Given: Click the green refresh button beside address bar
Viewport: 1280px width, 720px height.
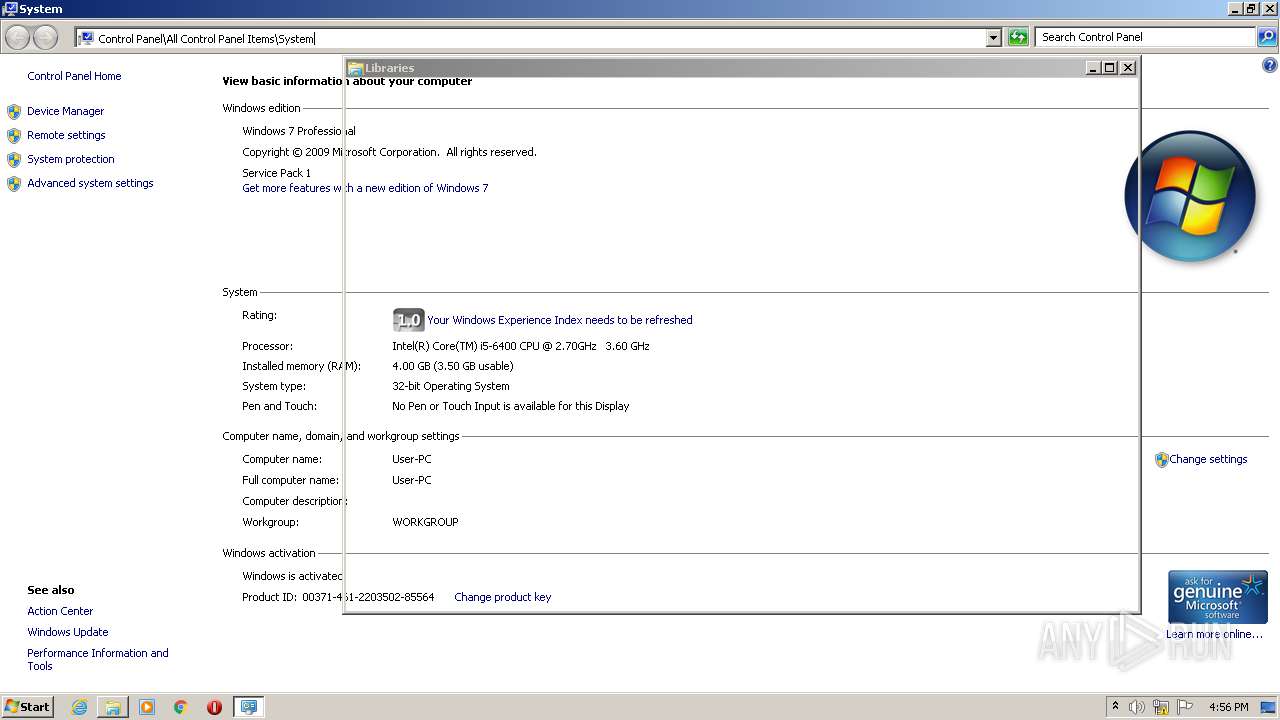Looking at the screenshot, I should [x=1018, y=37].
